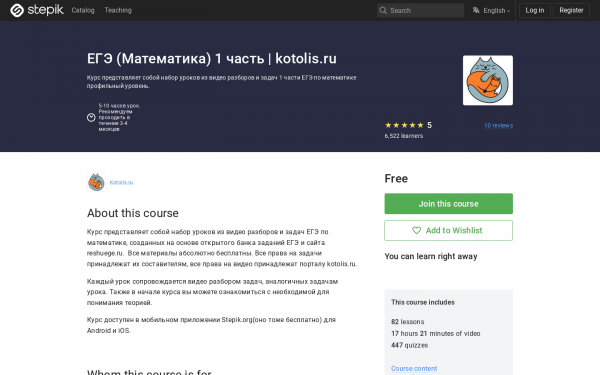
Task: Open the Kotolis.ru author link
Action: click(x=121, y=182)
